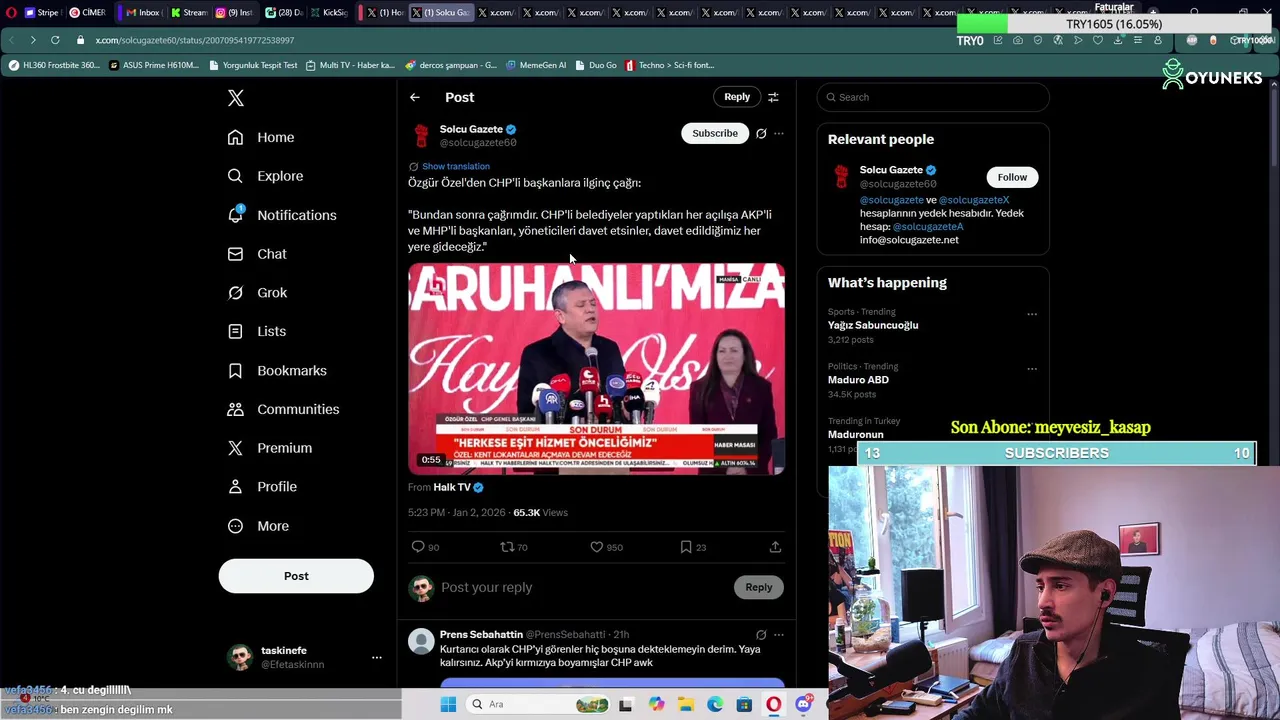Open Chat in the sidebar
This screenshot has height=720, width=1280.
257,254
